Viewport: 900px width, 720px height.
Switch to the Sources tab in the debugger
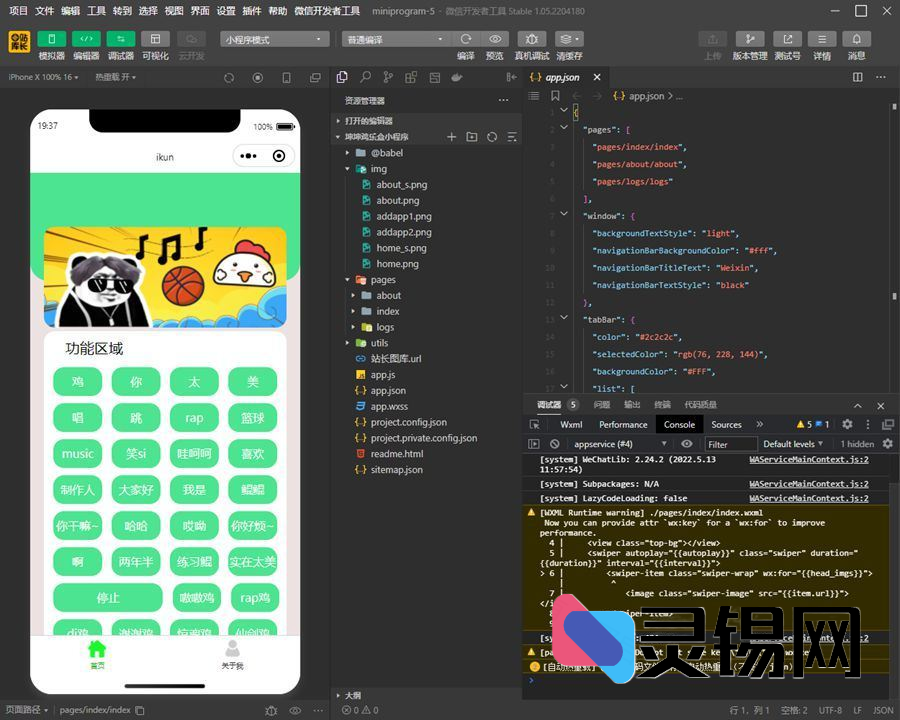coord(726,424)
